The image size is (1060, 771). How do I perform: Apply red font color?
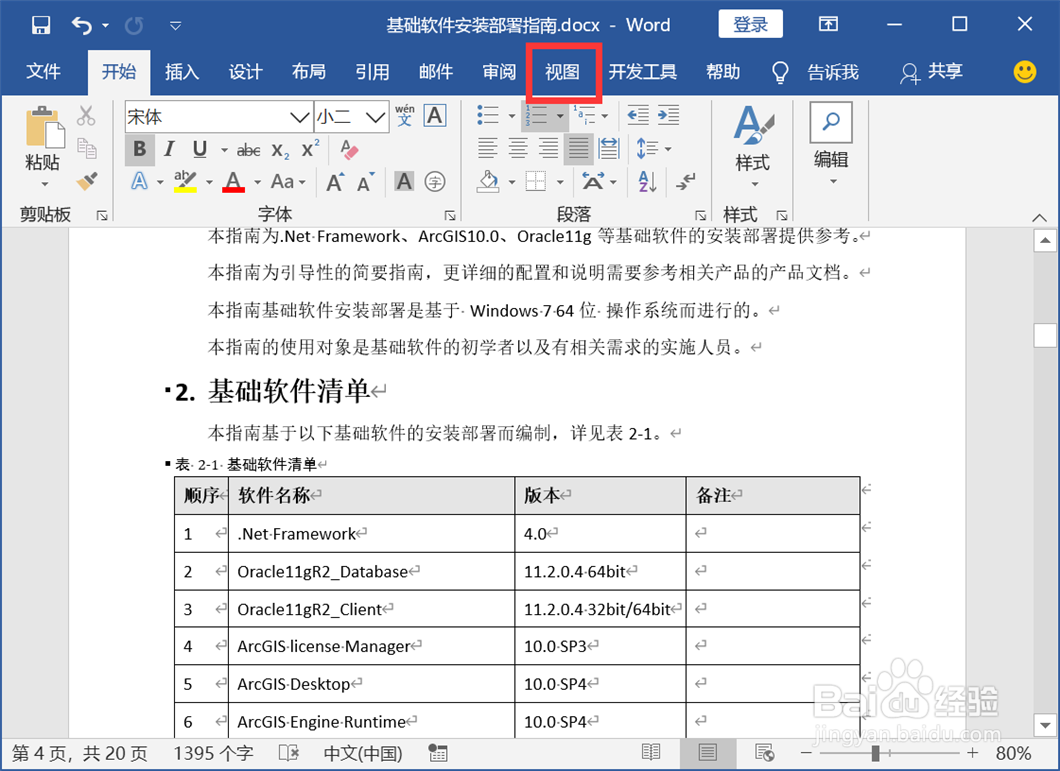click(x=233, y=181)
